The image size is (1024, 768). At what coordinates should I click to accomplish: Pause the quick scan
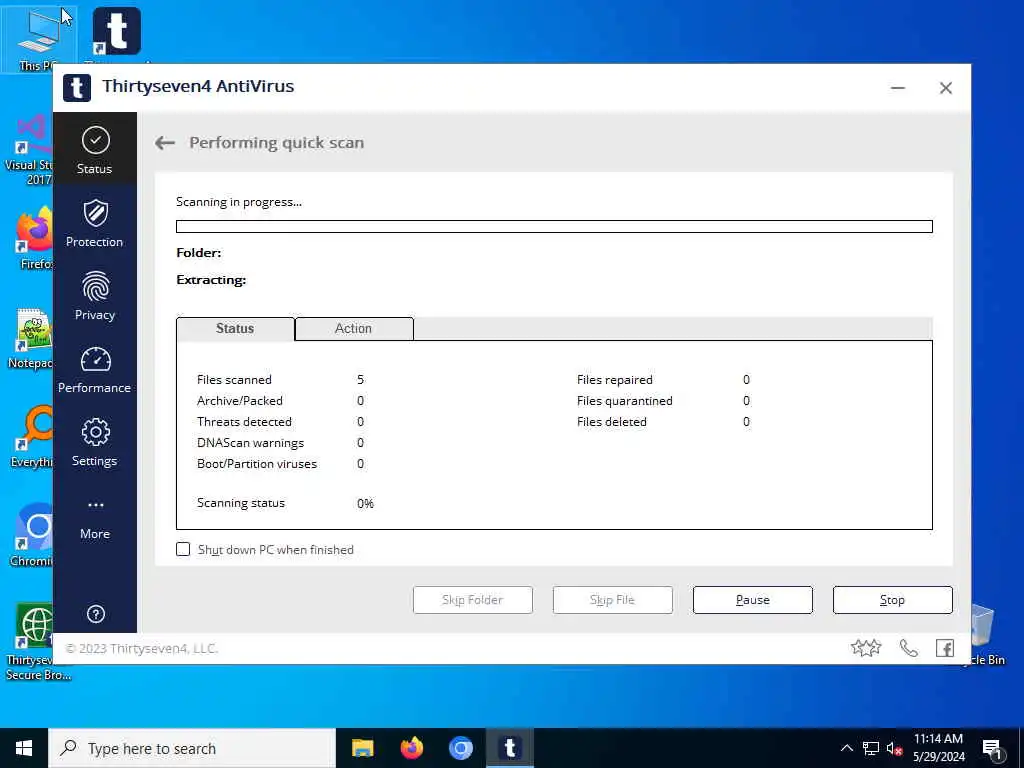[x=752, y=600]
